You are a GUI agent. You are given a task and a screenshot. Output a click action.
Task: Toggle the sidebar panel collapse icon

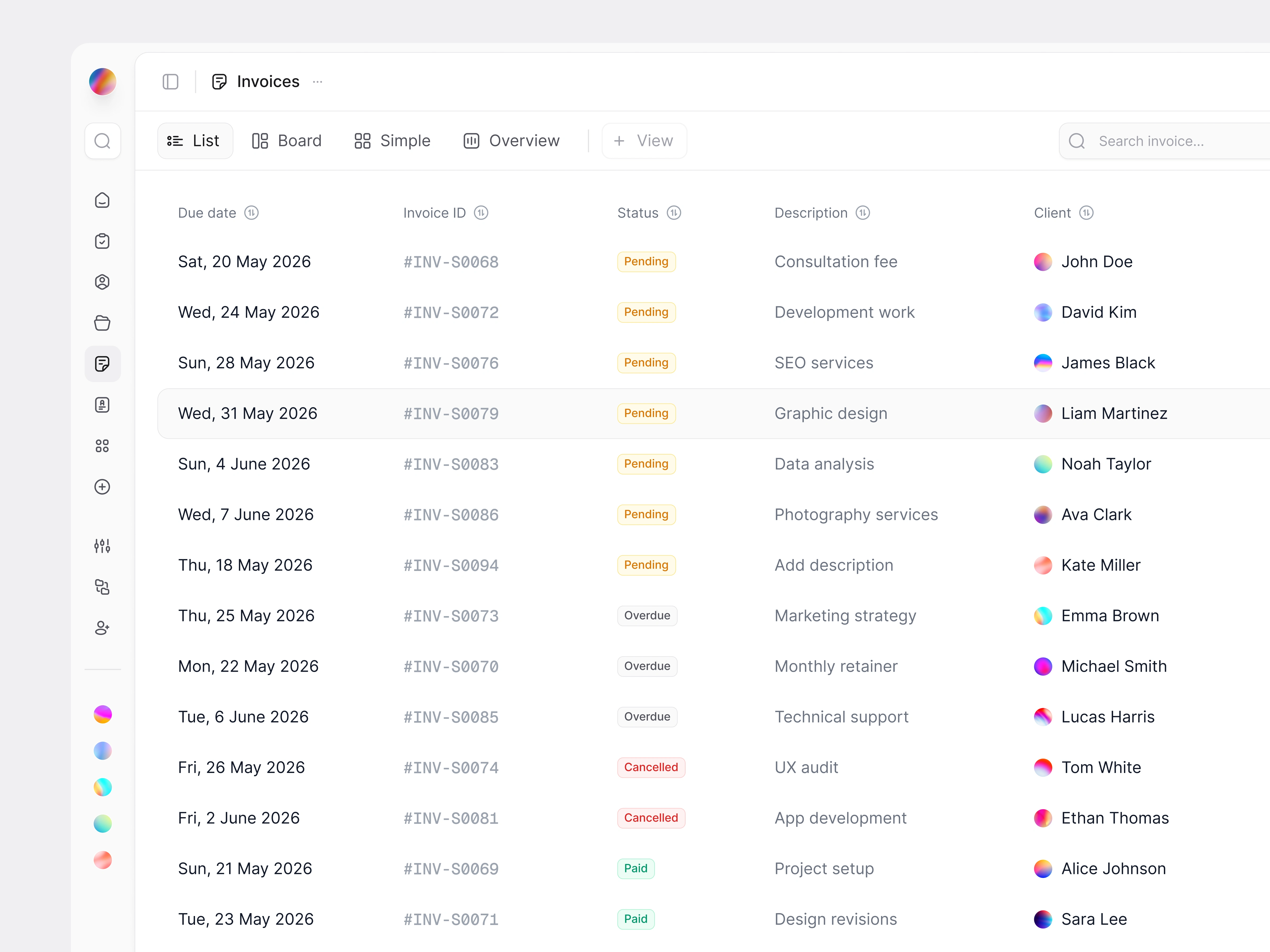(x=170, y=81)
